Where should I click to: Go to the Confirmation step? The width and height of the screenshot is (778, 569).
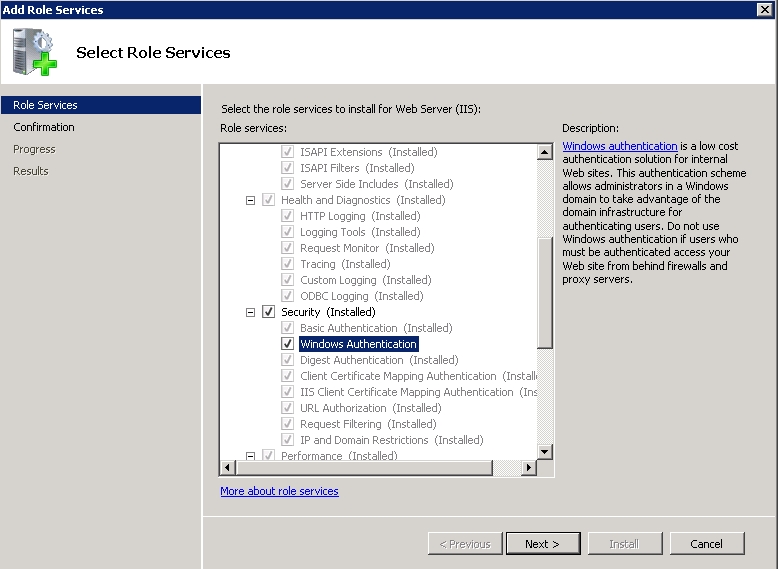tap(44, 127)
